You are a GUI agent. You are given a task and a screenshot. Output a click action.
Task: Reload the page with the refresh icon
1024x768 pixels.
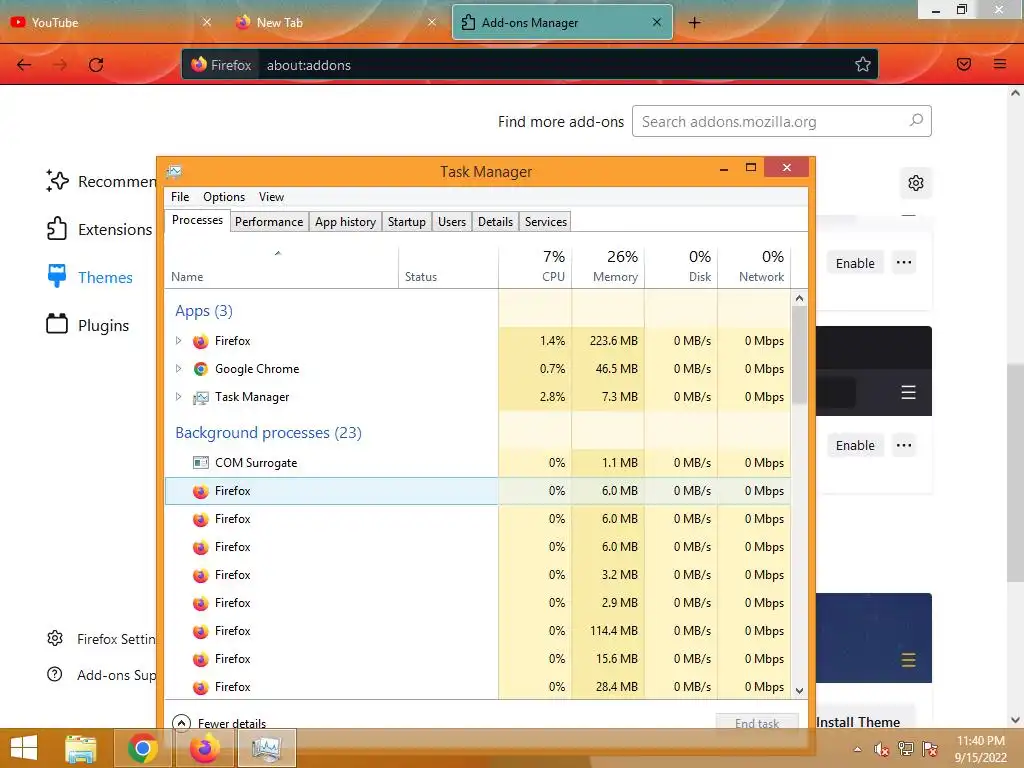tap(96, 65)
